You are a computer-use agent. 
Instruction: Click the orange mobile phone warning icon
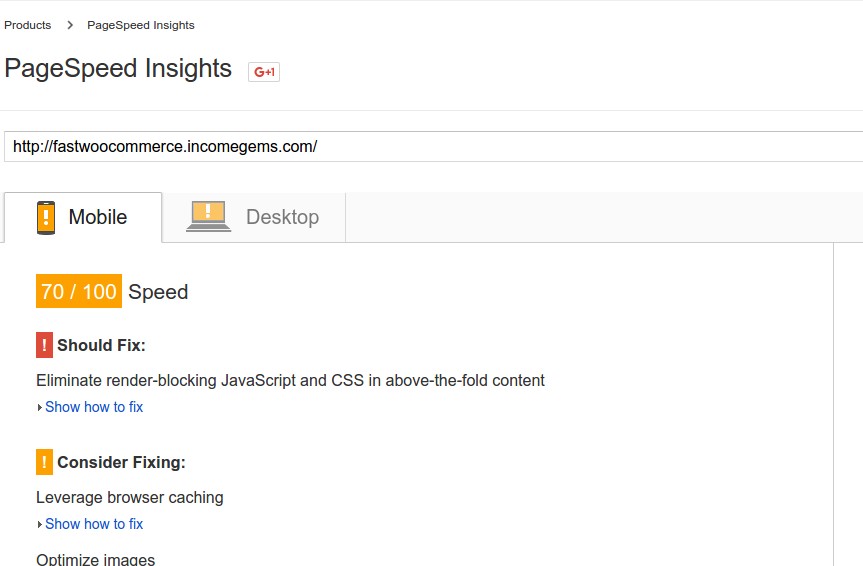(x=46, y=217)
